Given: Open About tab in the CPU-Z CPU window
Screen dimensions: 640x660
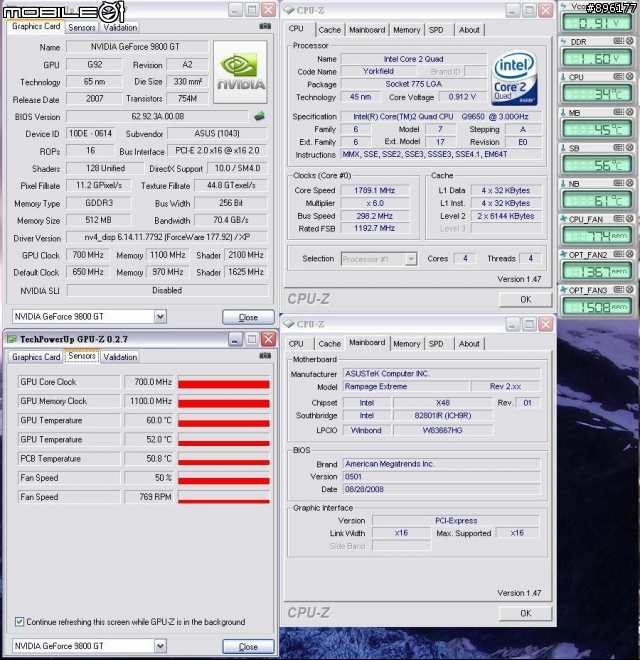Looking at the screenshot, I should (x=469, y=30).
